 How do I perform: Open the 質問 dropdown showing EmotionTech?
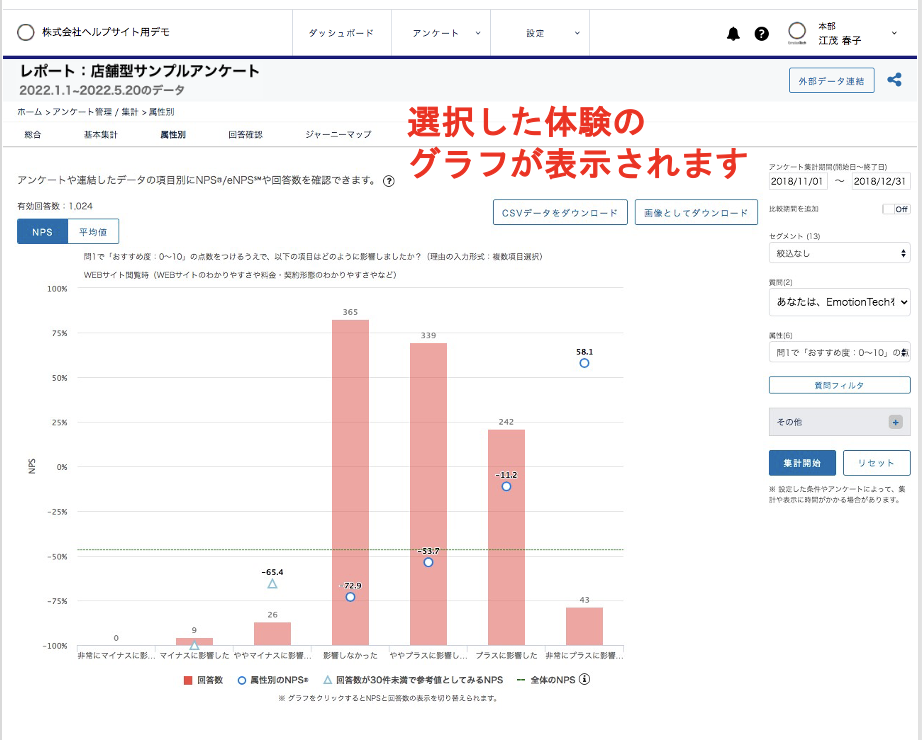[840, 302]
